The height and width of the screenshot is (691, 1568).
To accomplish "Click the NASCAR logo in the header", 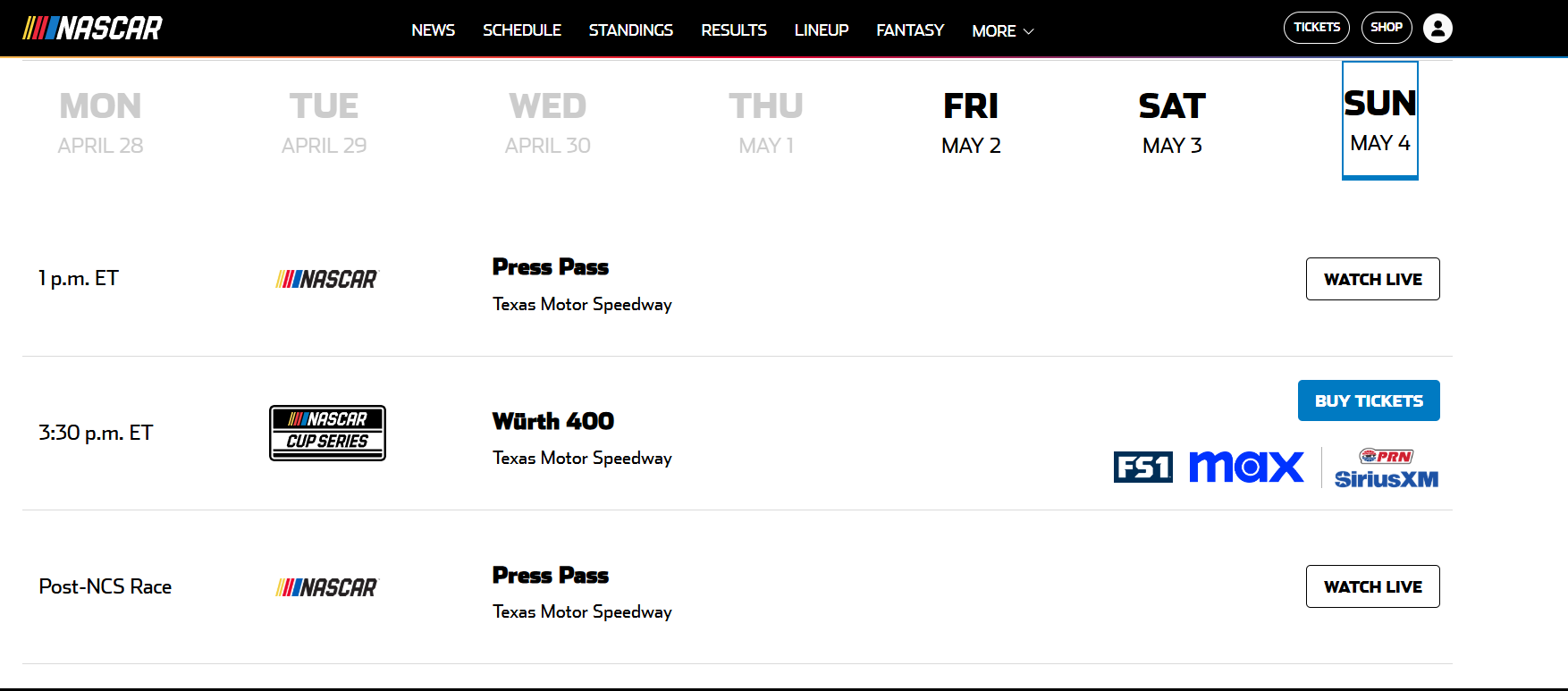I will [x=92, y=29].
